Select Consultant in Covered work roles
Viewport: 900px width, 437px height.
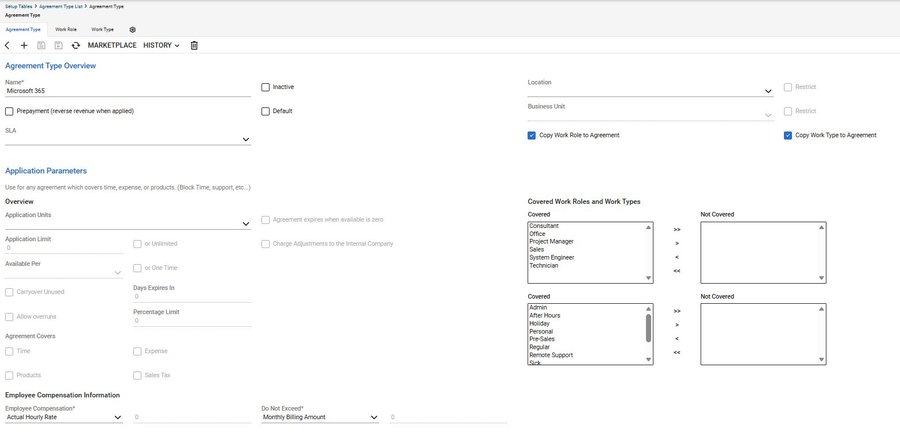coord(544,226)
